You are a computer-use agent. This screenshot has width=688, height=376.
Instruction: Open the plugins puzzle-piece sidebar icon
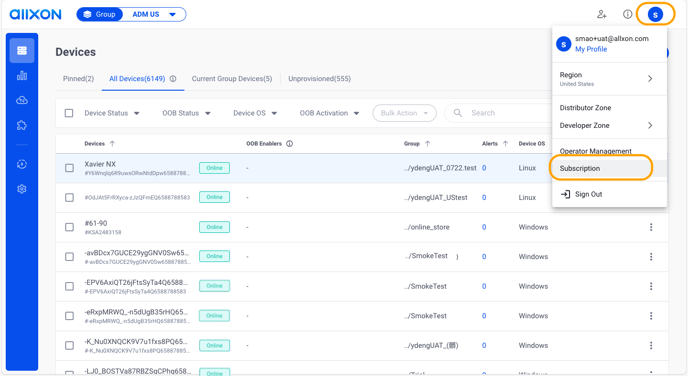pyautogui.click(x=22, y=125)
